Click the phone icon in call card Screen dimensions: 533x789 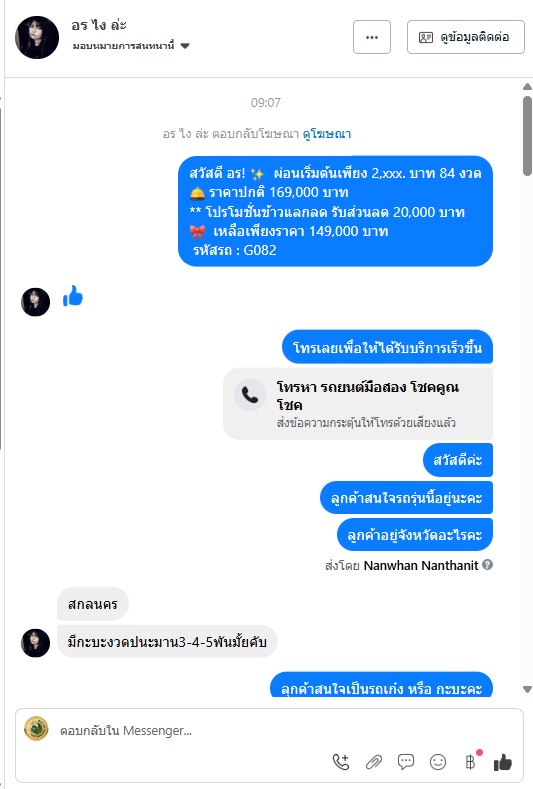click(x=250, y=395)
